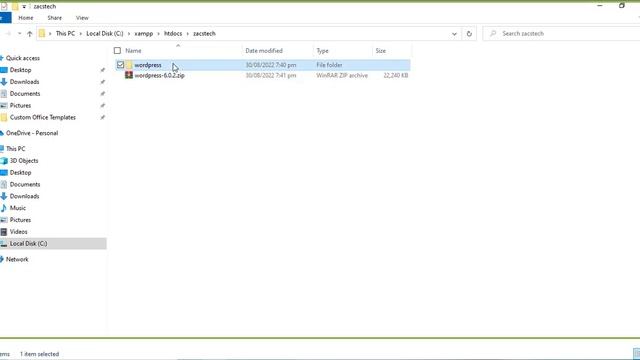The width and height of the screenshot is (640, 360).
Task: Sort by Date modified column header
Action: [x=264, y=51]
